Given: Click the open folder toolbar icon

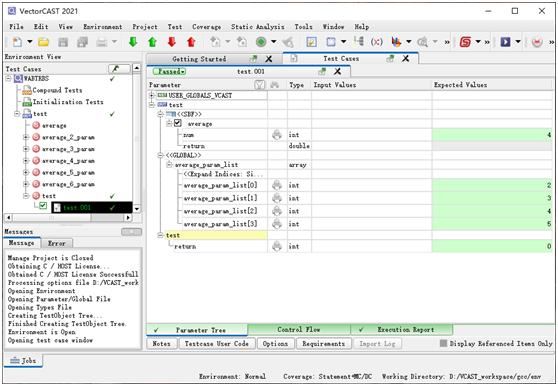Looking at the screenshot, I should point(43,42).
